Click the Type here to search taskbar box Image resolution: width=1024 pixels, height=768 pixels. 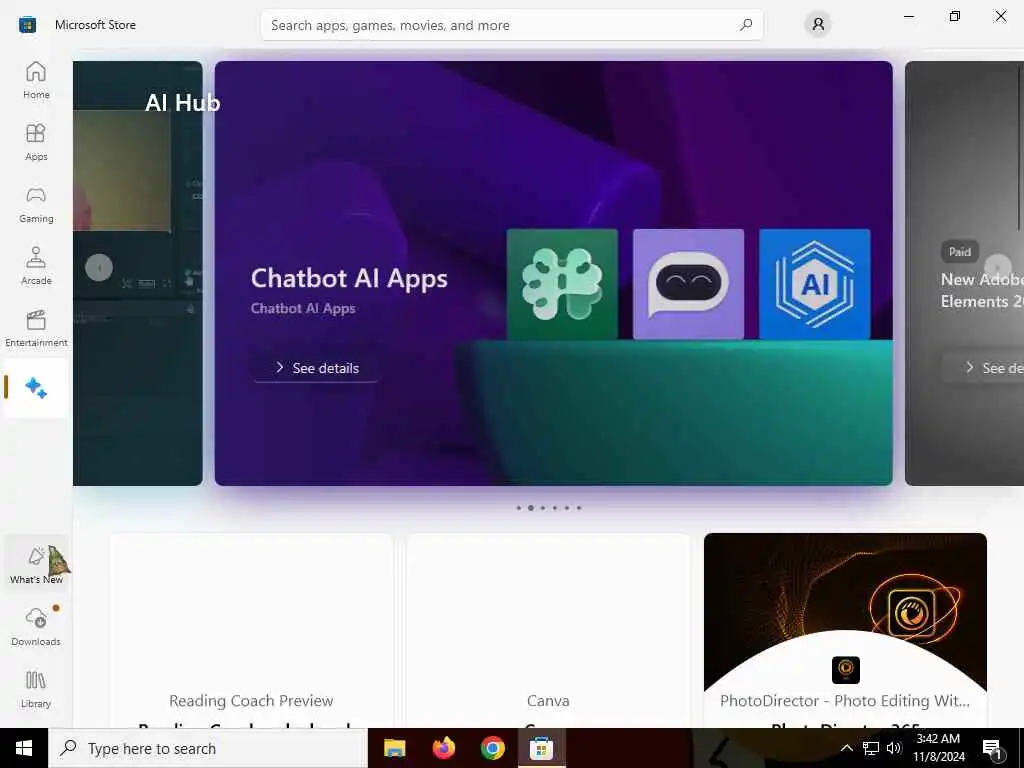pos(208,748)
